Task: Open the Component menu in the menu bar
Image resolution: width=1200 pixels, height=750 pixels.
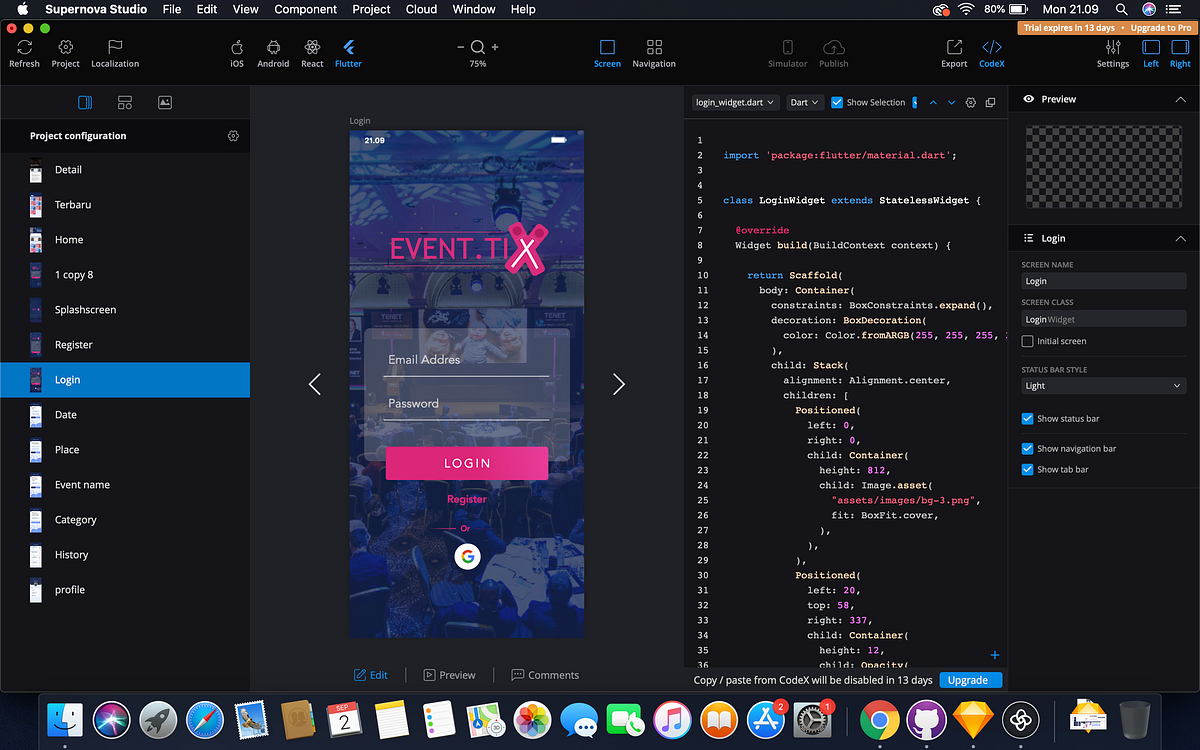Action: [x=305, y=9]
